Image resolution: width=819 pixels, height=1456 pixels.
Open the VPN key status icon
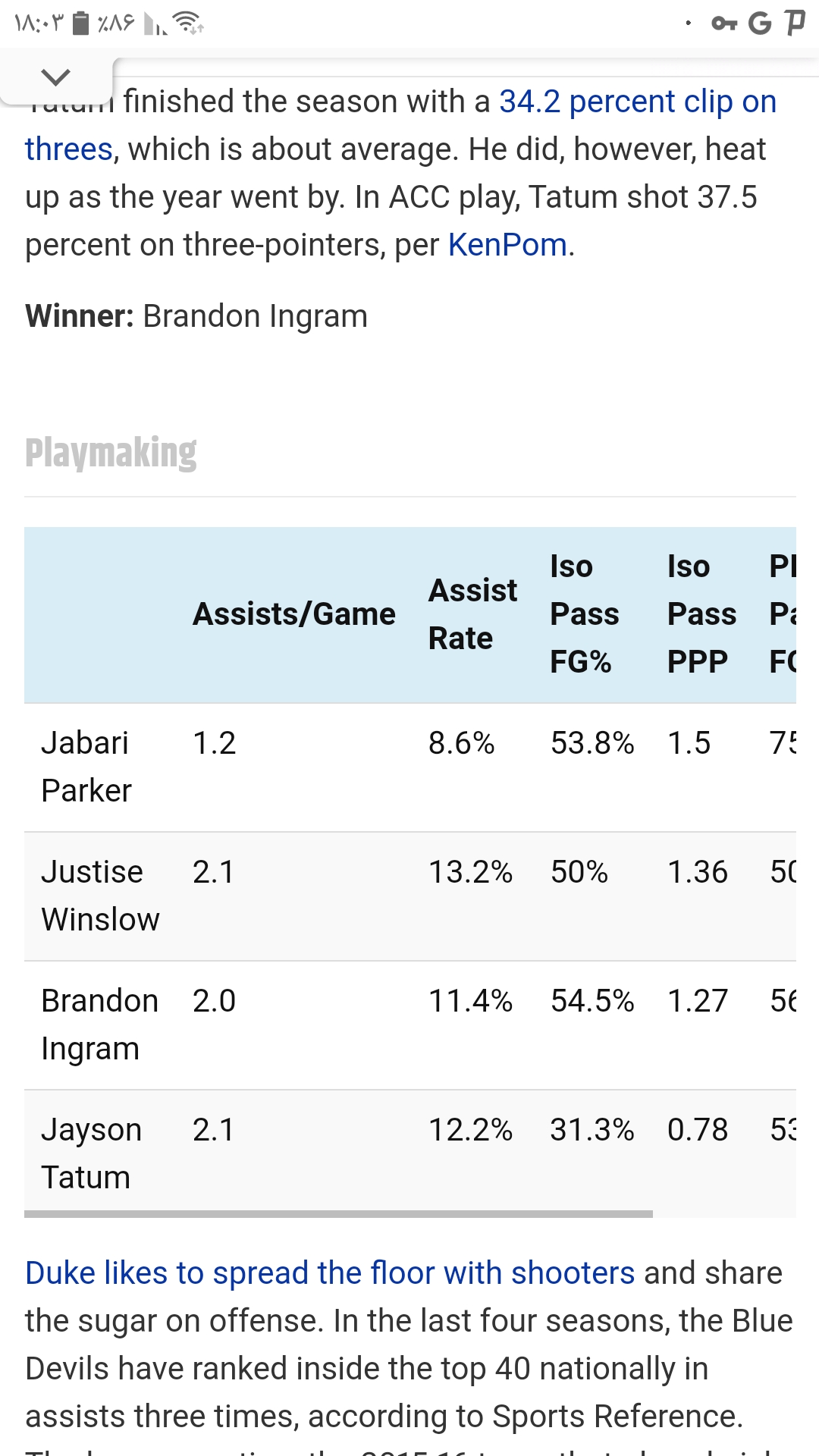pyautogui.click(x=724, y=24)
